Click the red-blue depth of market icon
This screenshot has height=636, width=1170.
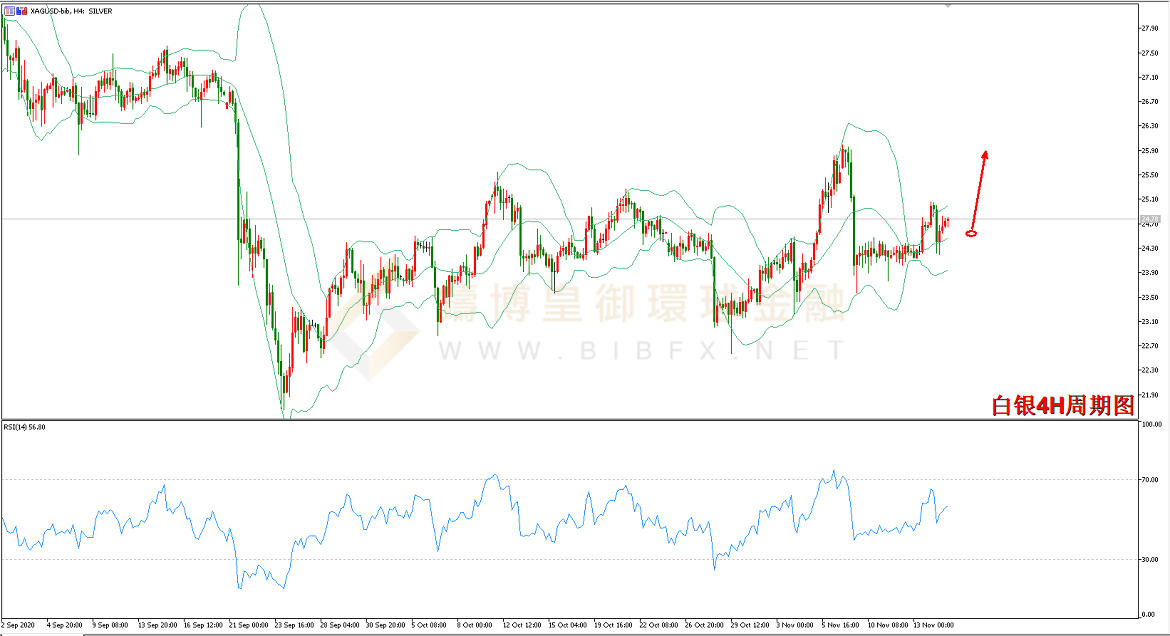tap(20, 10)
